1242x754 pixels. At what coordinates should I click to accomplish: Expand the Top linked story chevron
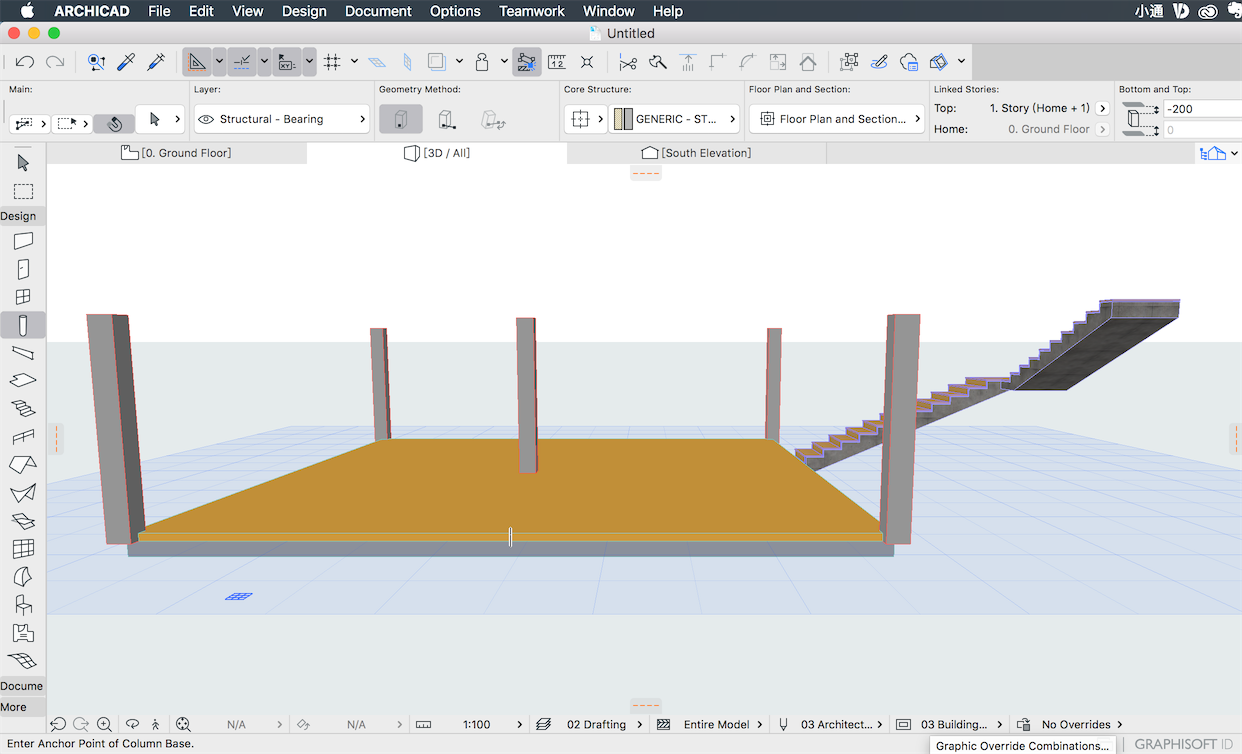coord(1103,108)
